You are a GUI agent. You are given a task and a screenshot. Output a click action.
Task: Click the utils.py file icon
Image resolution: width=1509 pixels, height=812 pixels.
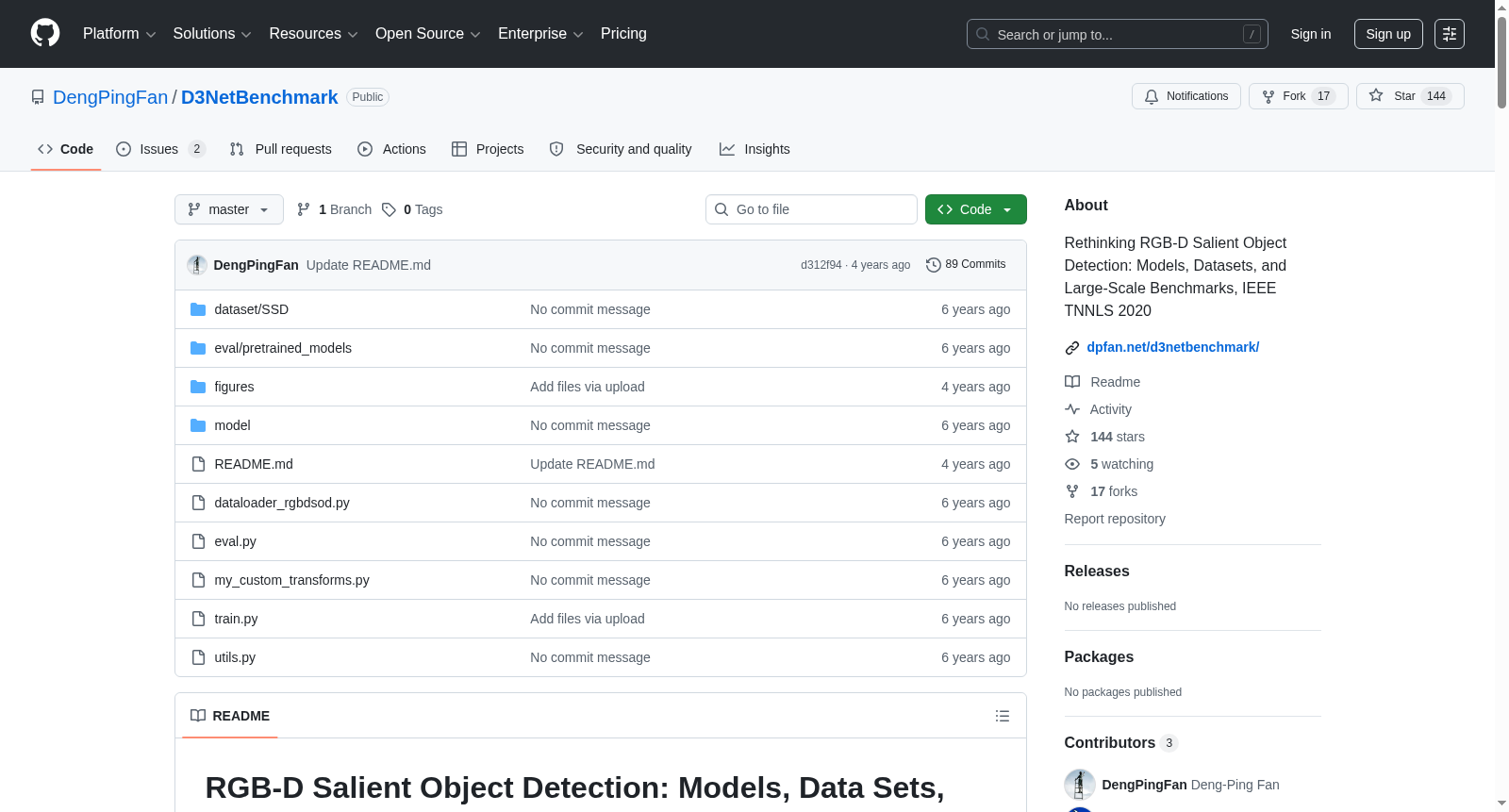(x=198, y=657)
